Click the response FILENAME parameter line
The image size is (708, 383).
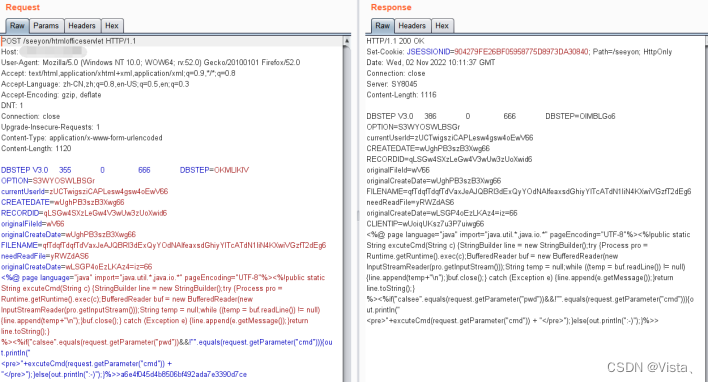point(529,192)
